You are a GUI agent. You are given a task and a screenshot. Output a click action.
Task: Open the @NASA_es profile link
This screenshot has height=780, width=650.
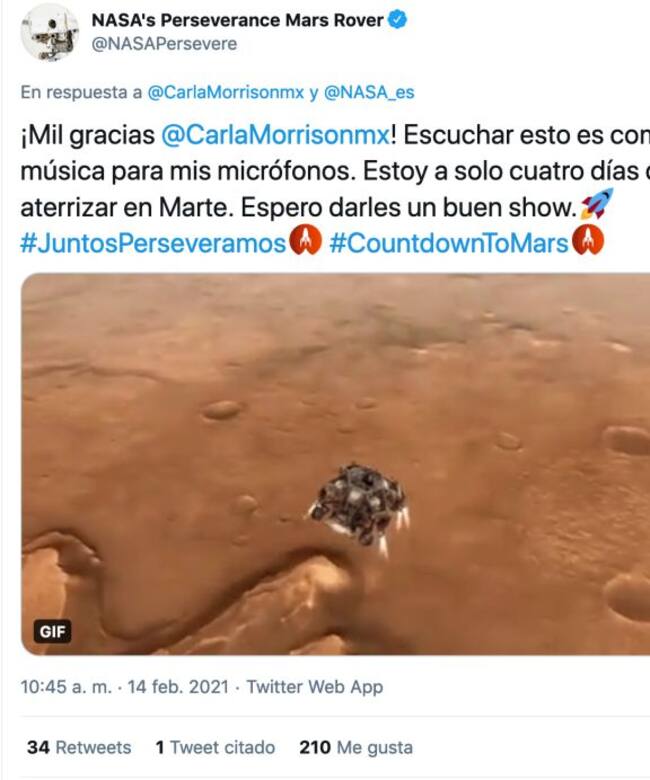point(369,93)
